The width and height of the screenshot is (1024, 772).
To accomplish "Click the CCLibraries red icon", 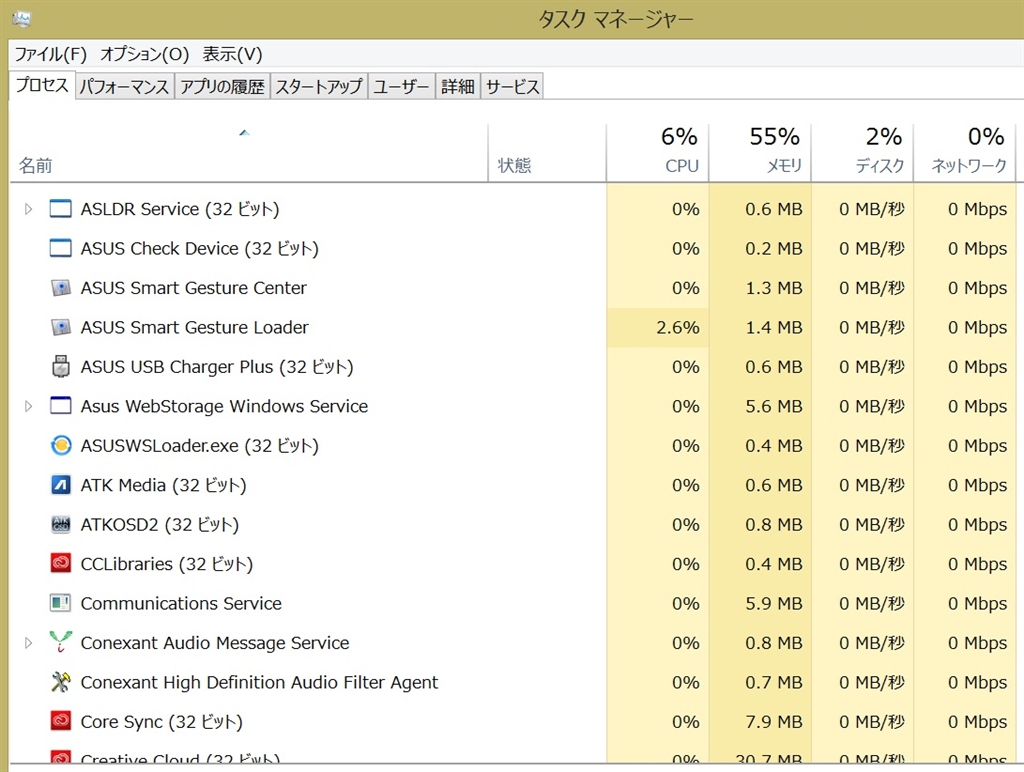I will tap(61, 564).
